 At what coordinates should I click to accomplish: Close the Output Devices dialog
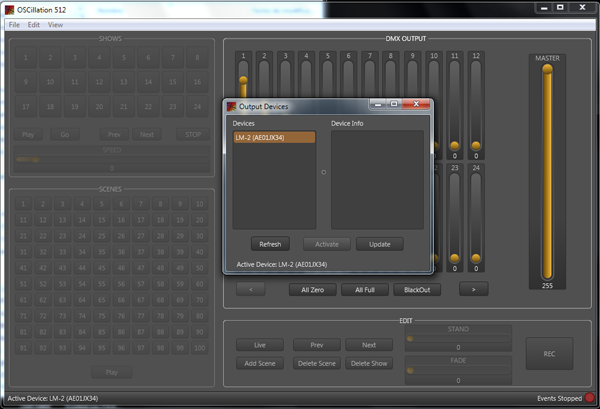(x=417, y=104)
